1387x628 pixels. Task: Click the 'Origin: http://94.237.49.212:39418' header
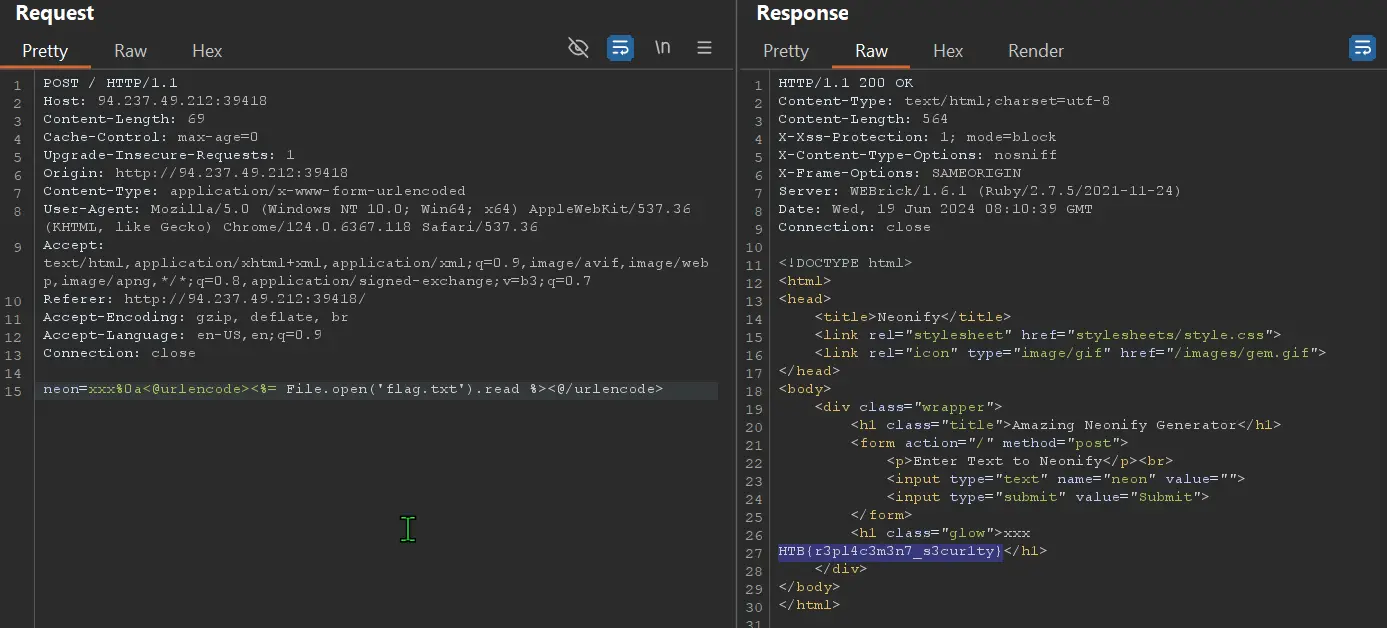[x=196, y=173]
